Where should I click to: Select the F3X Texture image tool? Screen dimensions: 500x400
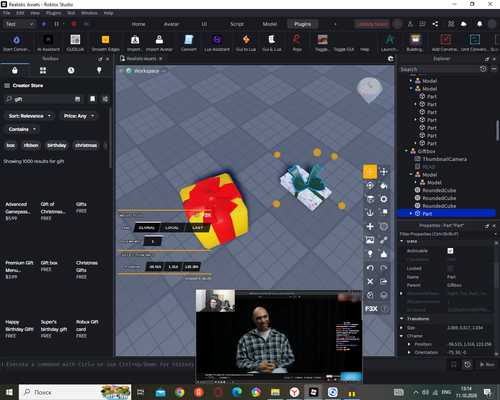(x=370, y=240)
